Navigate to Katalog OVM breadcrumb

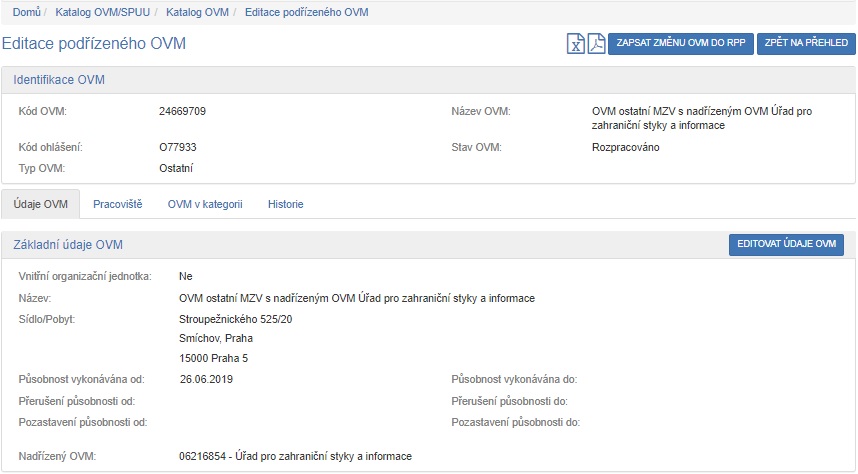click(x=196, y=12)
